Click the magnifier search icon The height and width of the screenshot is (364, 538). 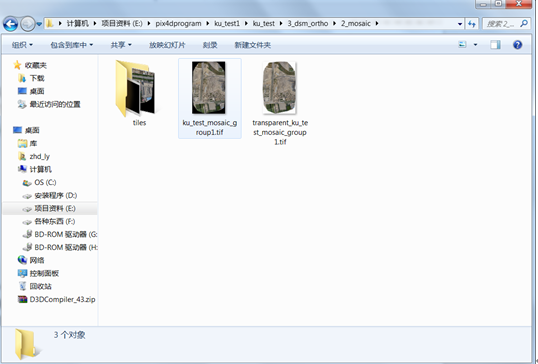click(x=524, y=23)
